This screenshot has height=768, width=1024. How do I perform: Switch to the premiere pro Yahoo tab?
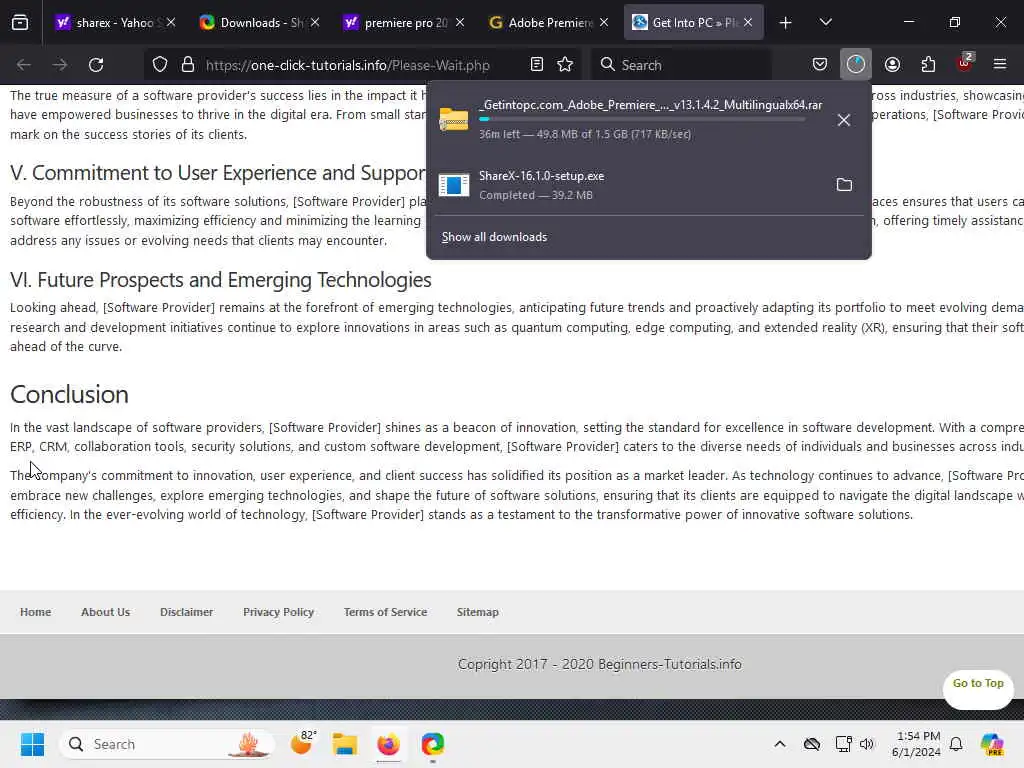[x=404, y=23]
